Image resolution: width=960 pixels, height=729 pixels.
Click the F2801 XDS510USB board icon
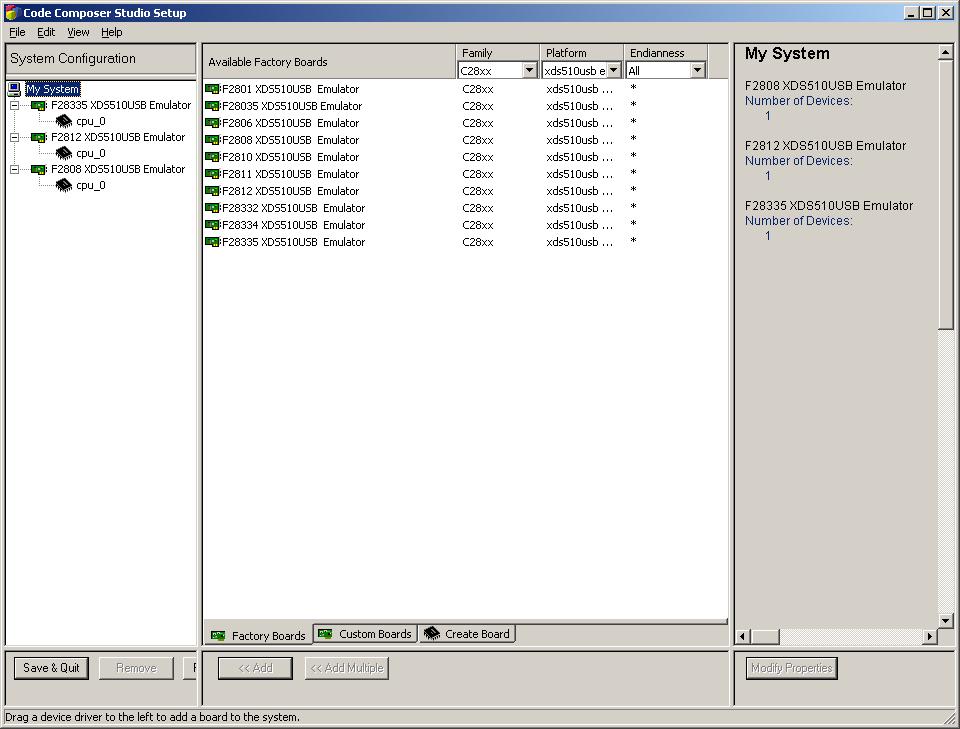tap(212, 89)
